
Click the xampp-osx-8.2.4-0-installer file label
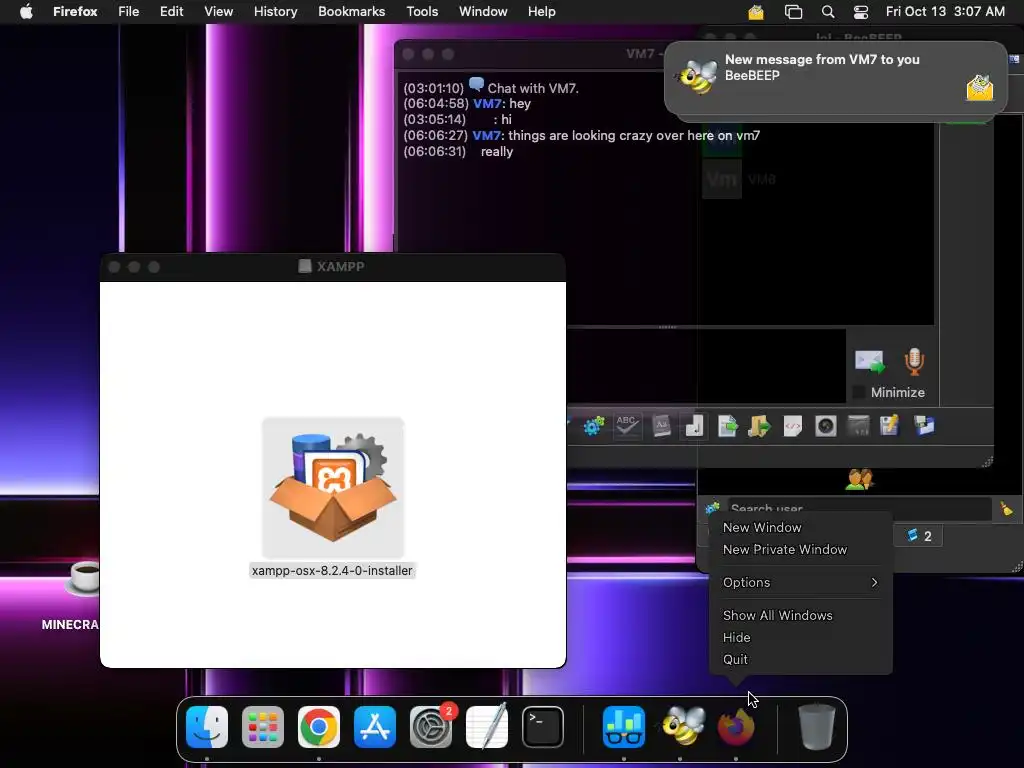coord(332,571)
